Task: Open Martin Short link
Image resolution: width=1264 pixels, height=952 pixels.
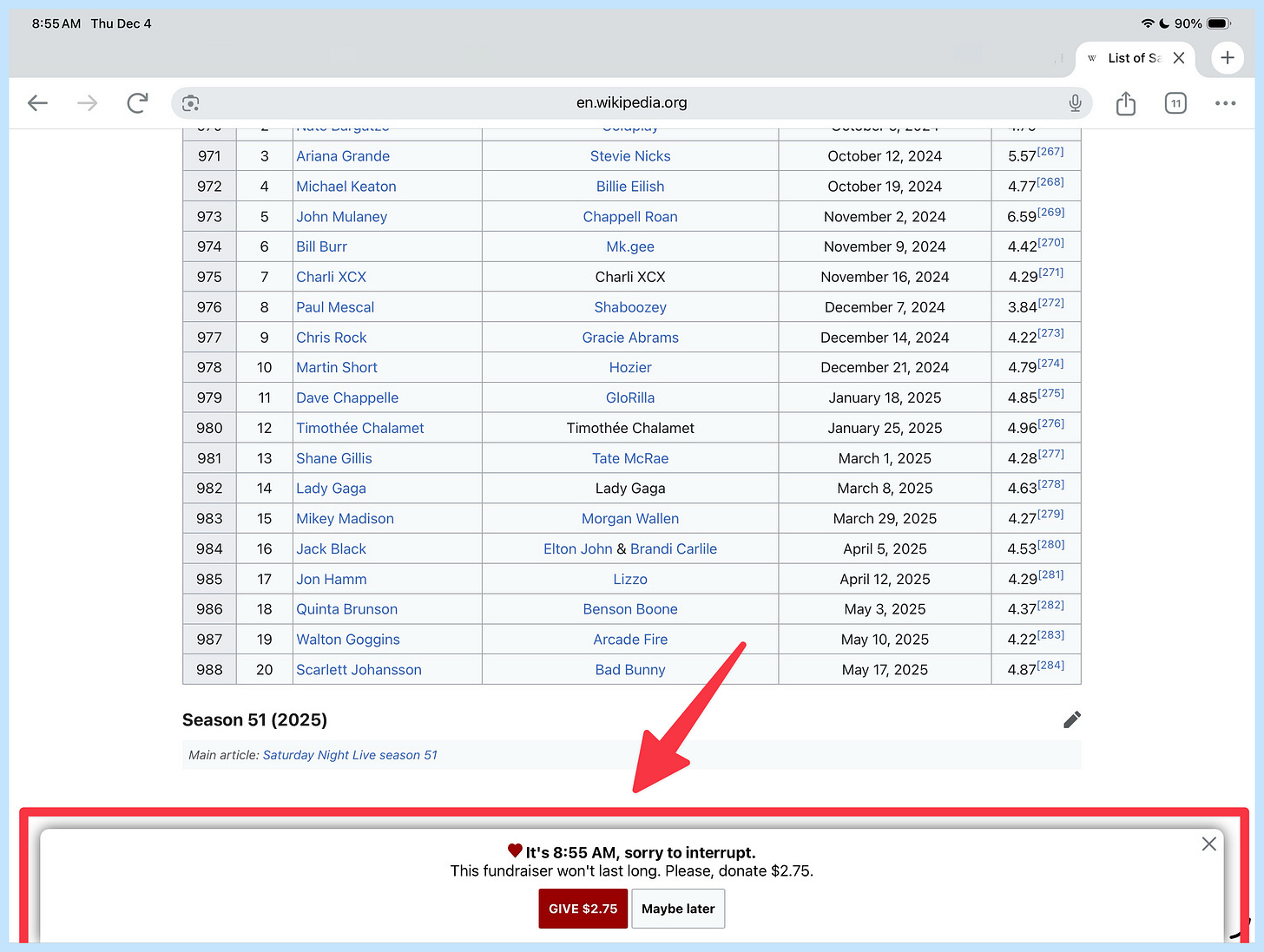Action: [337, 367]
